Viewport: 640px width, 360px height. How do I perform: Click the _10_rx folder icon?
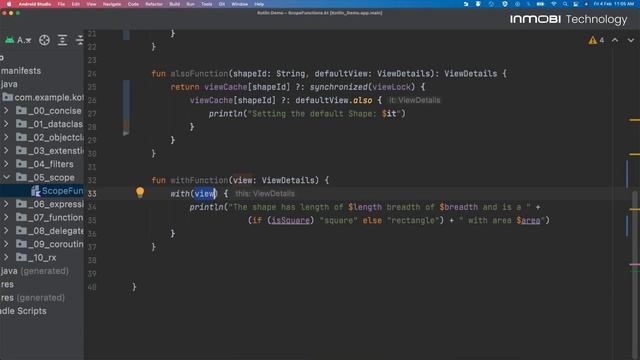(x=22, y=257)
